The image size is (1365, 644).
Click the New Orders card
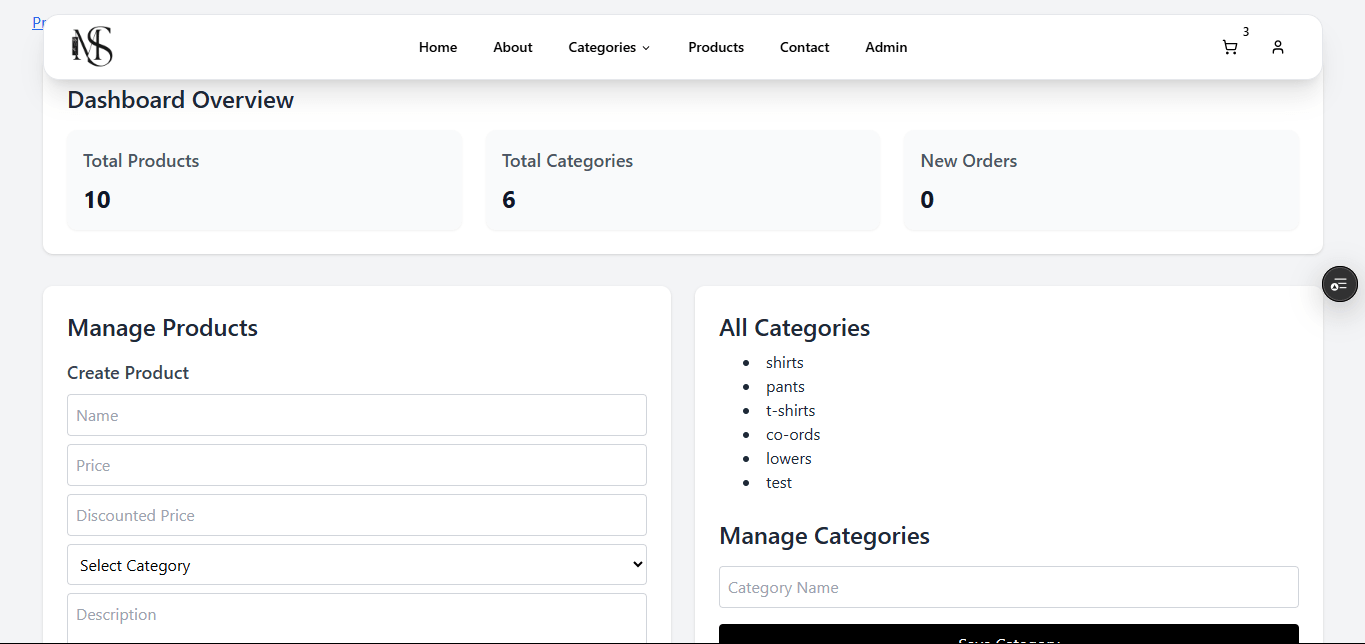pos(1102,180)
